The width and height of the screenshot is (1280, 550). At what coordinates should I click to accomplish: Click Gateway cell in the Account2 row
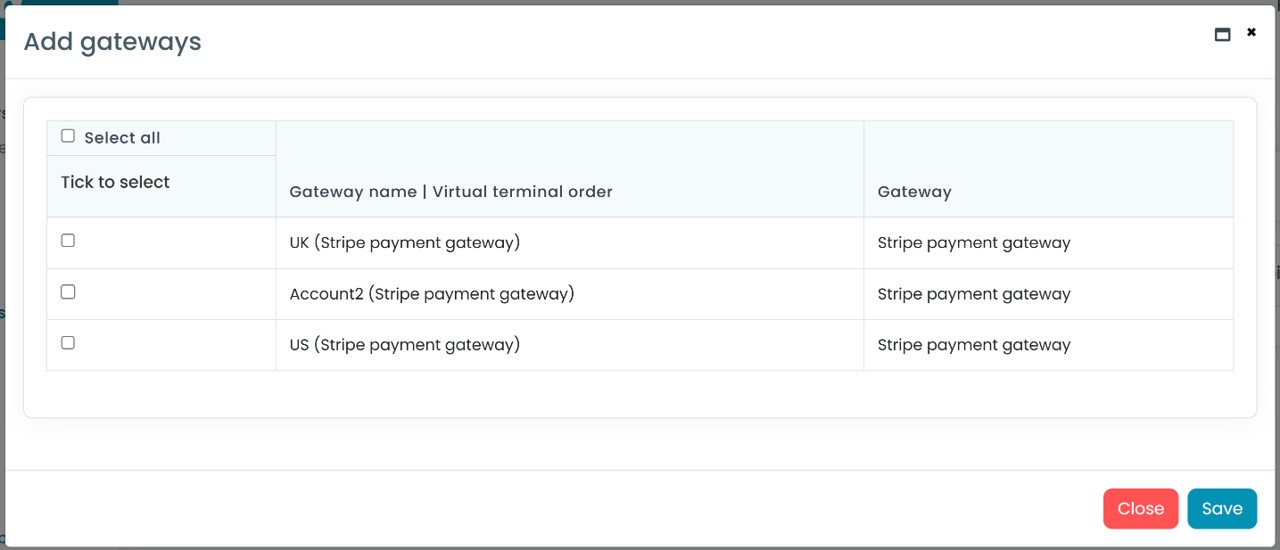pyautogui.click(x=973, y=294)
